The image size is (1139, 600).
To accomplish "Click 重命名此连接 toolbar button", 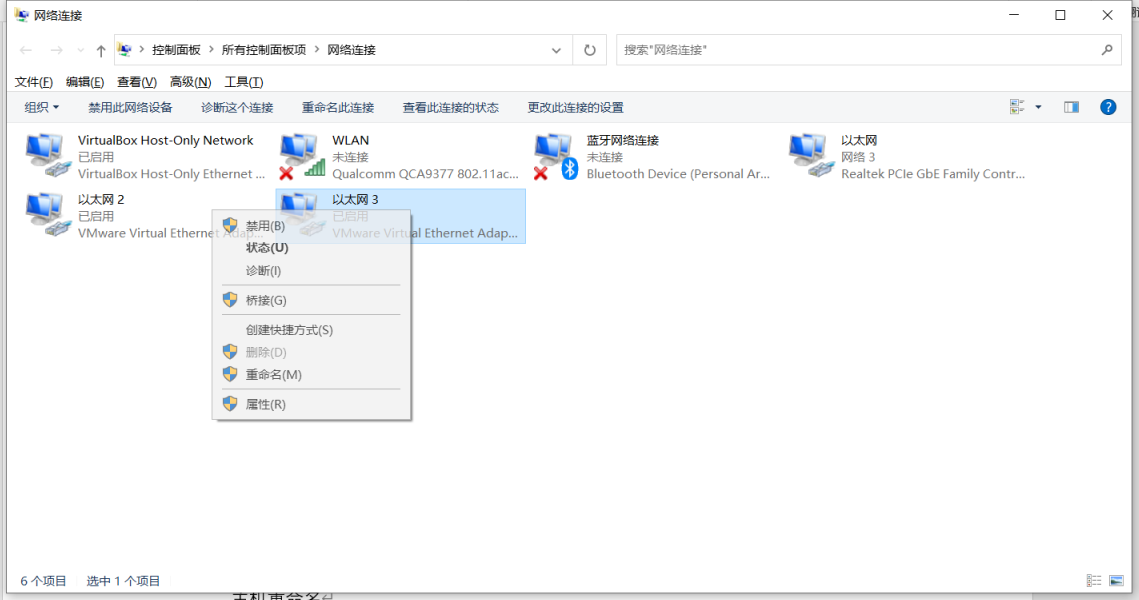I will [338, 108].
